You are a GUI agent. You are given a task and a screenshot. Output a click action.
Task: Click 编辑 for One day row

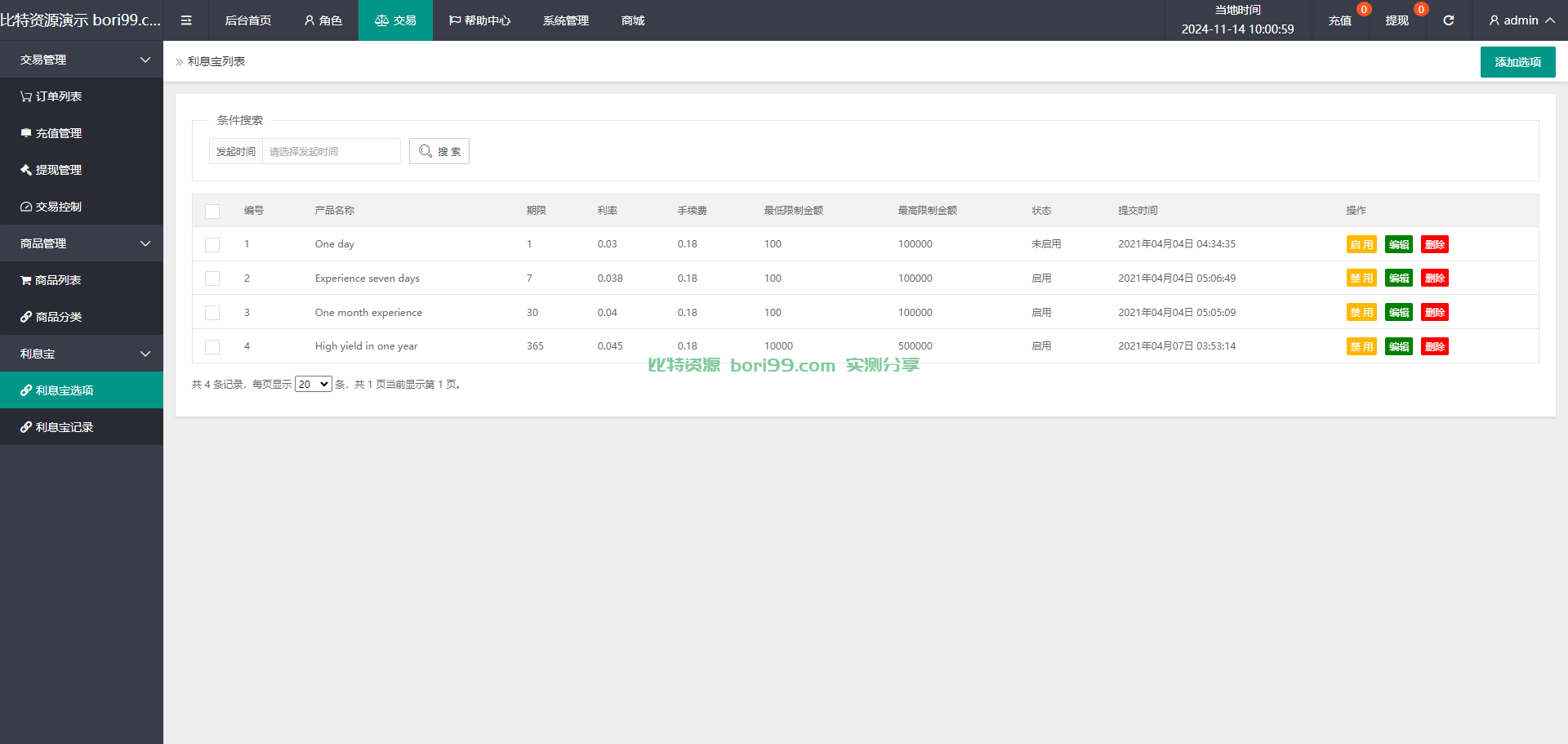pos(1399,244)
